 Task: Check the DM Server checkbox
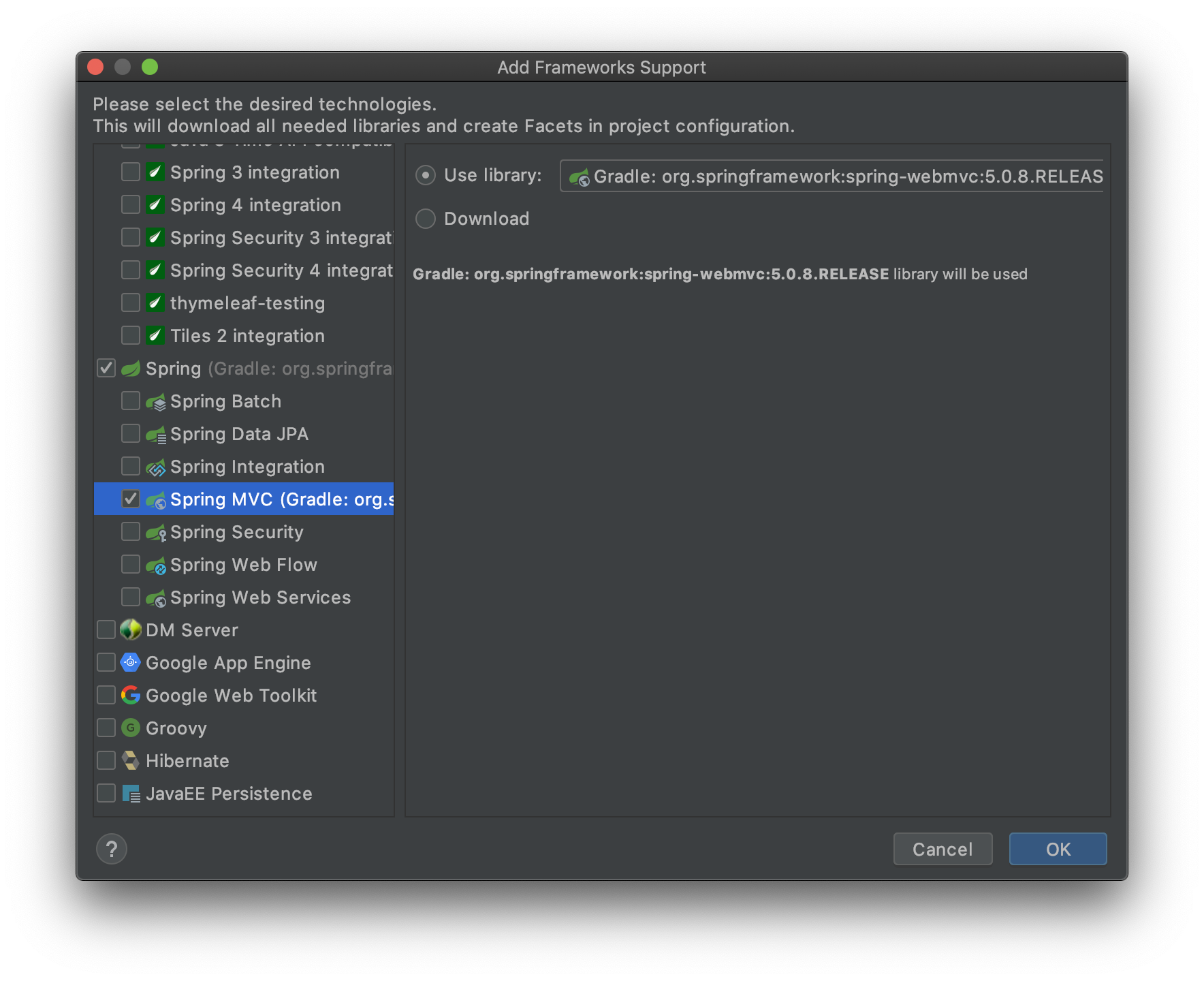[x=106, y=629]
